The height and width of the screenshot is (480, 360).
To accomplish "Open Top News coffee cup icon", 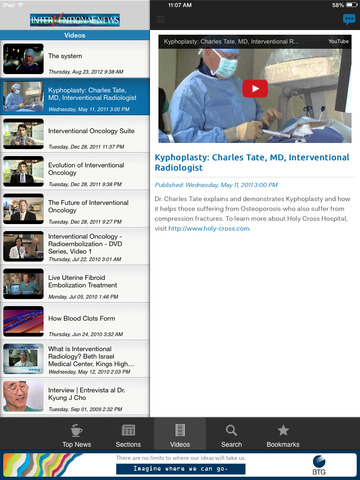I will [x=76, y=430].
